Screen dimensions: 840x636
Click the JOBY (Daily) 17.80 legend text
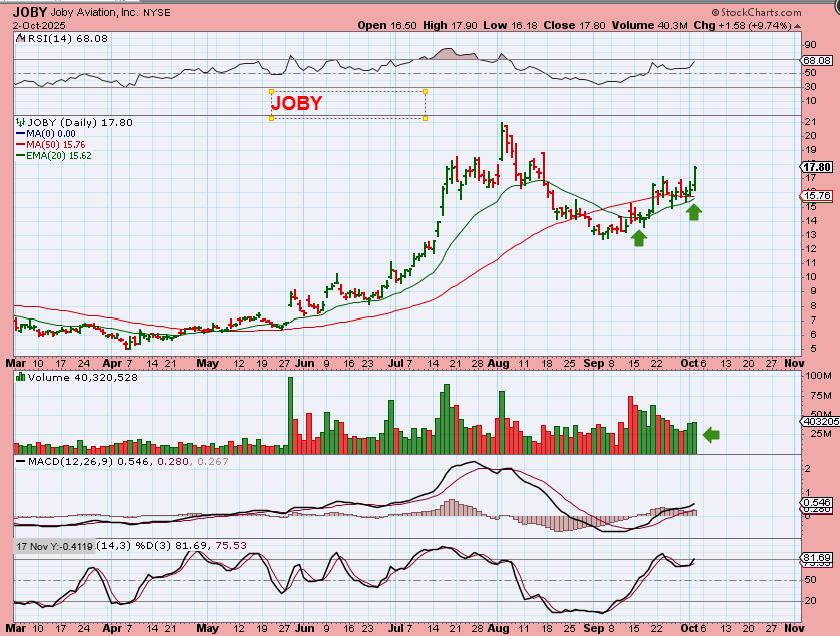pyautogui.click(x=80, y=122)
